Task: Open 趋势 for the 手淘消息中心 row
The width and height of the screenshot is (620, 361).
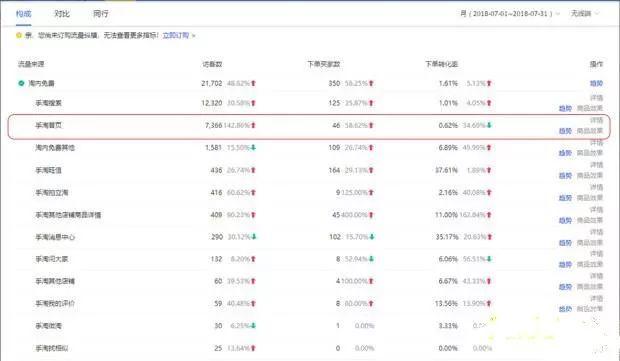Action: (565, 242)
